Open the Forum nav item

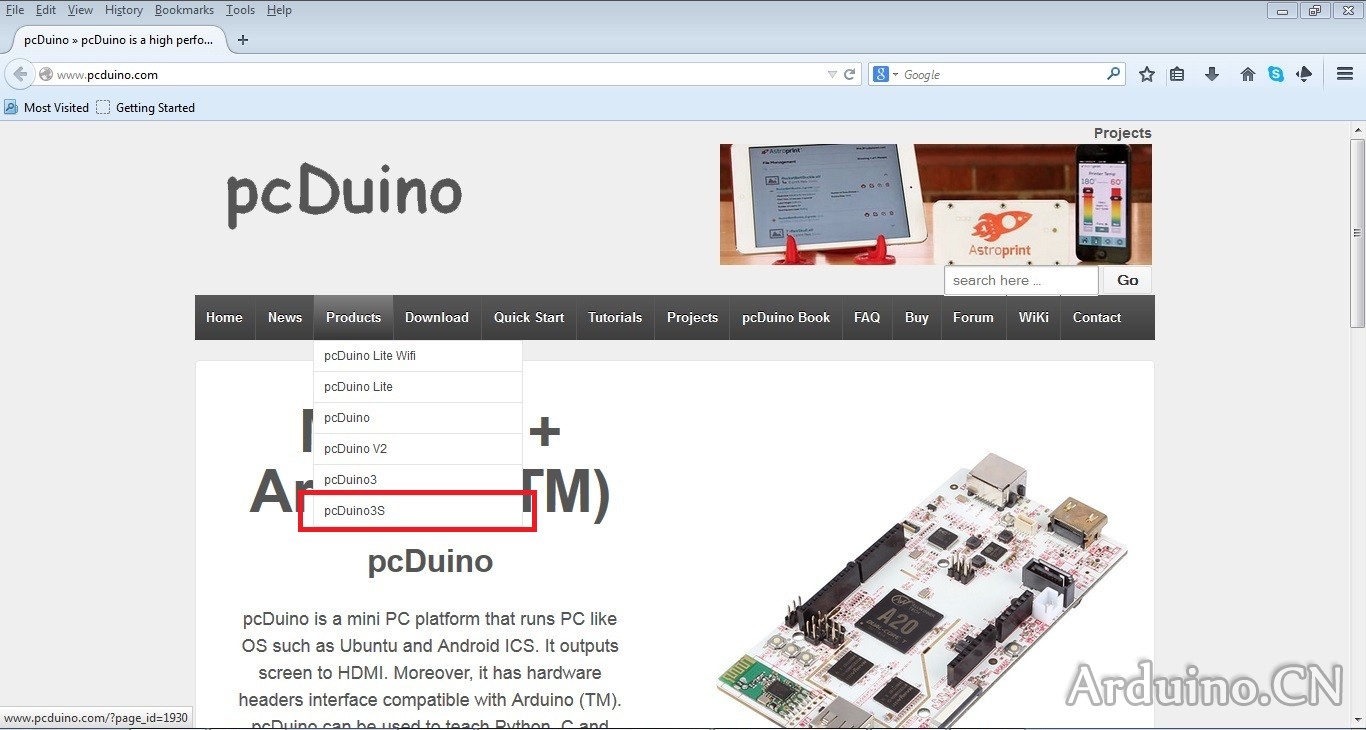point(973,317)
